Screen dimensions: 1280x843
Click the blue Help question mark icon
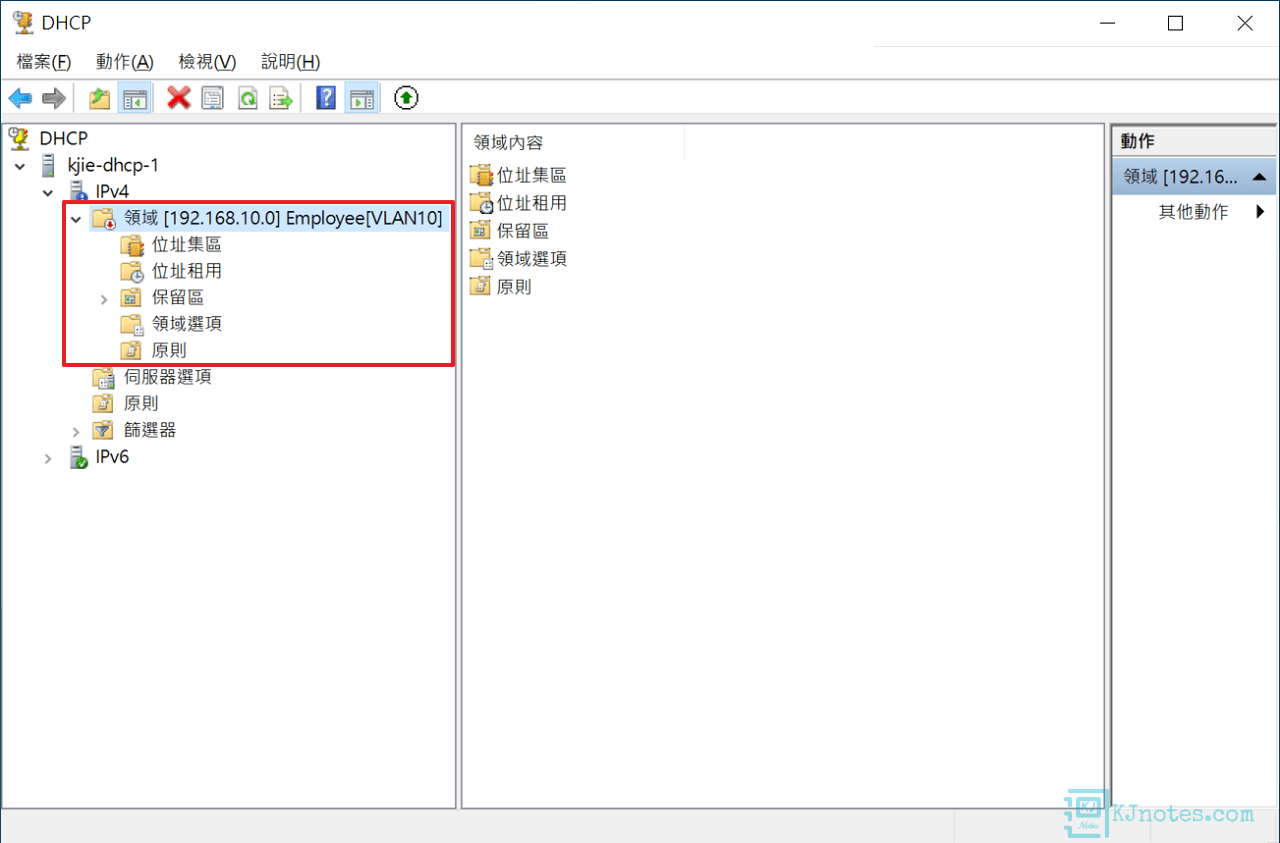(x=326, y=98)
